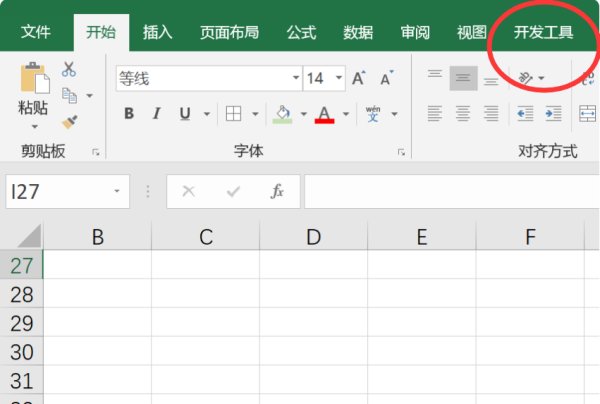Screen dimensions: 600x404
Task: Align text right
Action: 491,114
